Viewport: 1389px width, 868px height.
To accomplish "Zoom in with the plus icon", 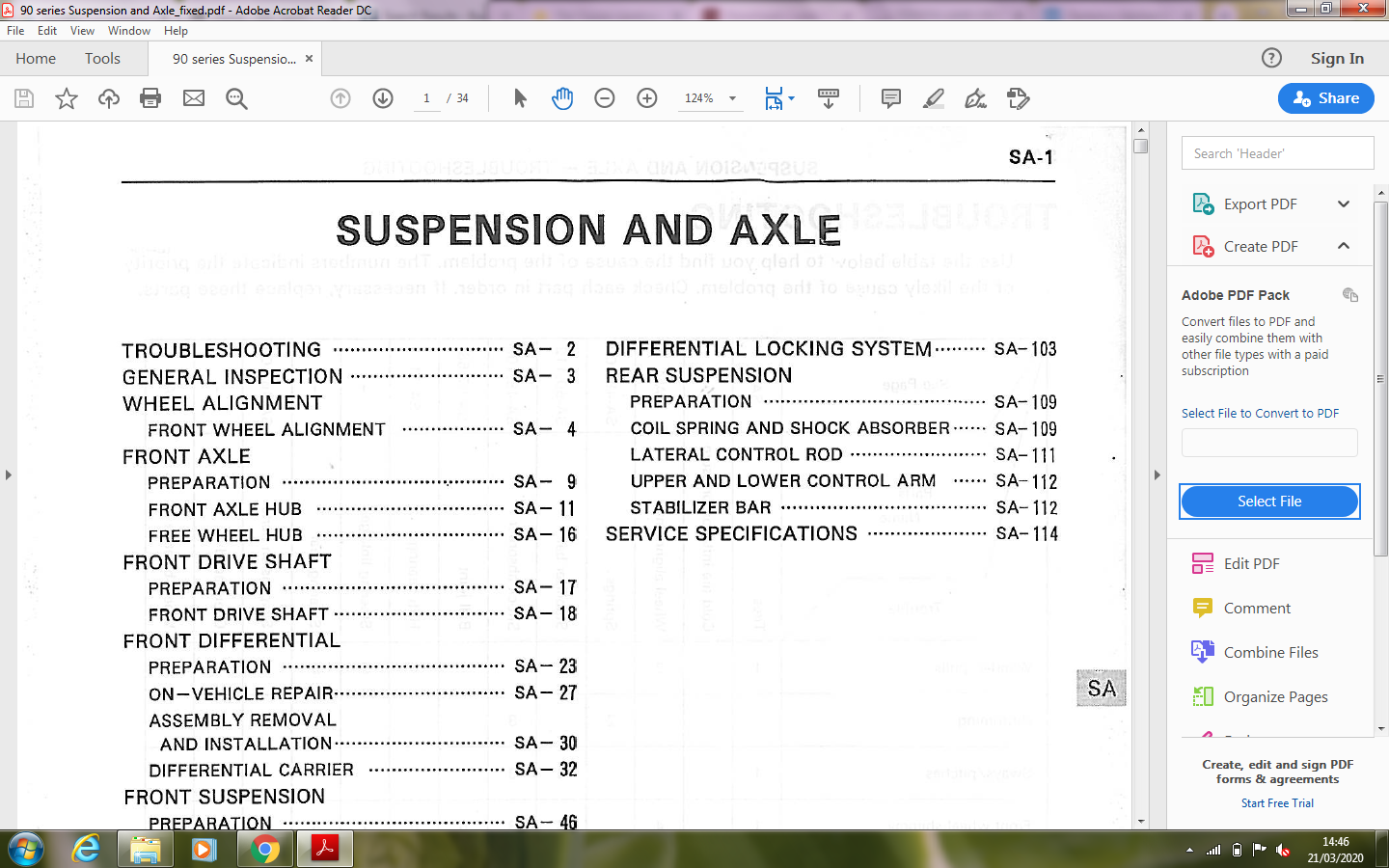I will [647, 98].
